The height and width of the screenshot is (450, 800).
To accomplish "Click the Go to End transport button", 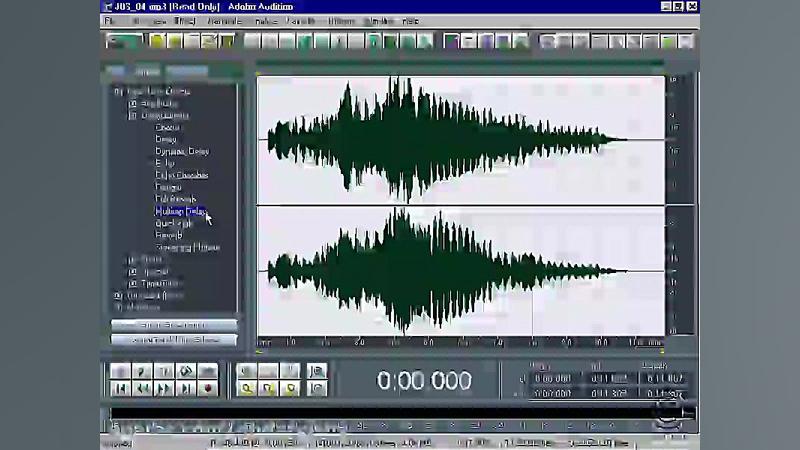I will pyautogui.click(x=186, y=389).
